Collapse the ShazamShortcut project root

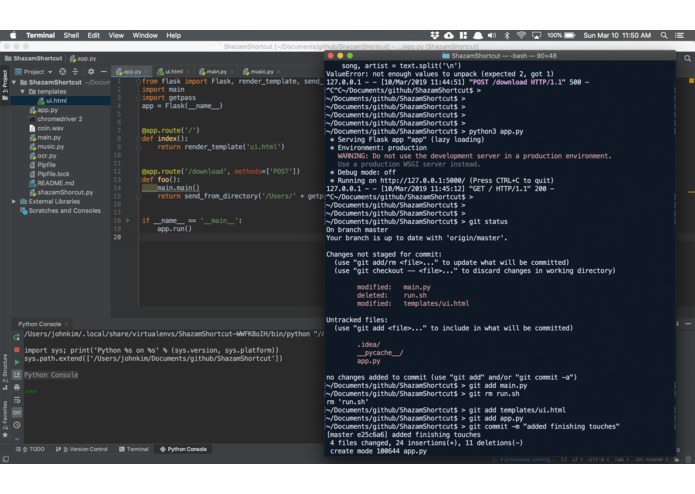click(x=14, y=82)
